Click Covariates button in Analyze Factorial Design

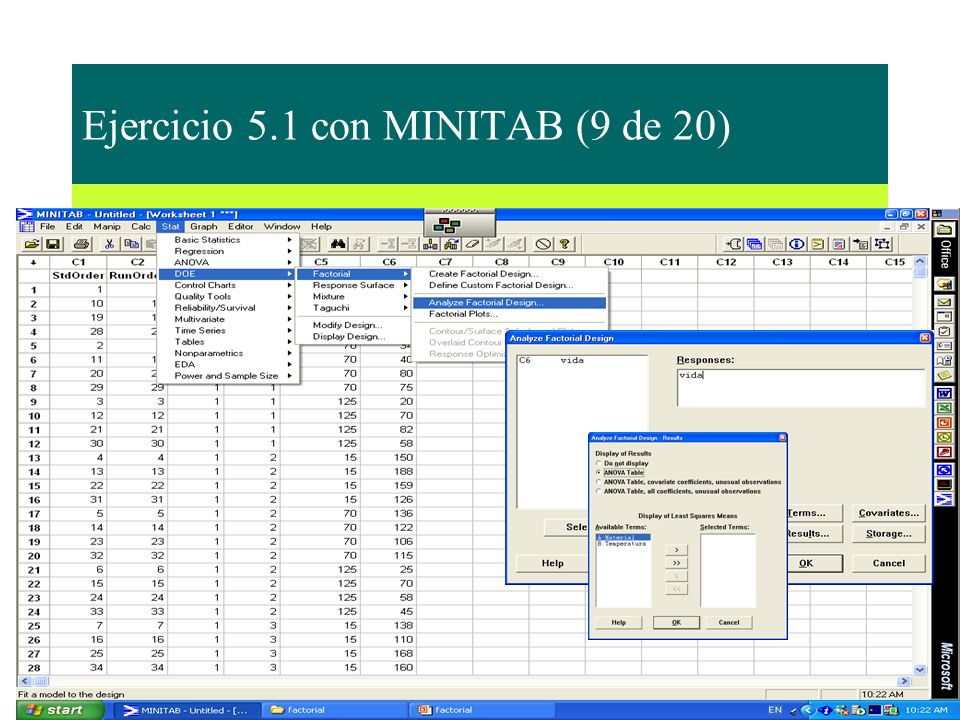click(888, 513)
